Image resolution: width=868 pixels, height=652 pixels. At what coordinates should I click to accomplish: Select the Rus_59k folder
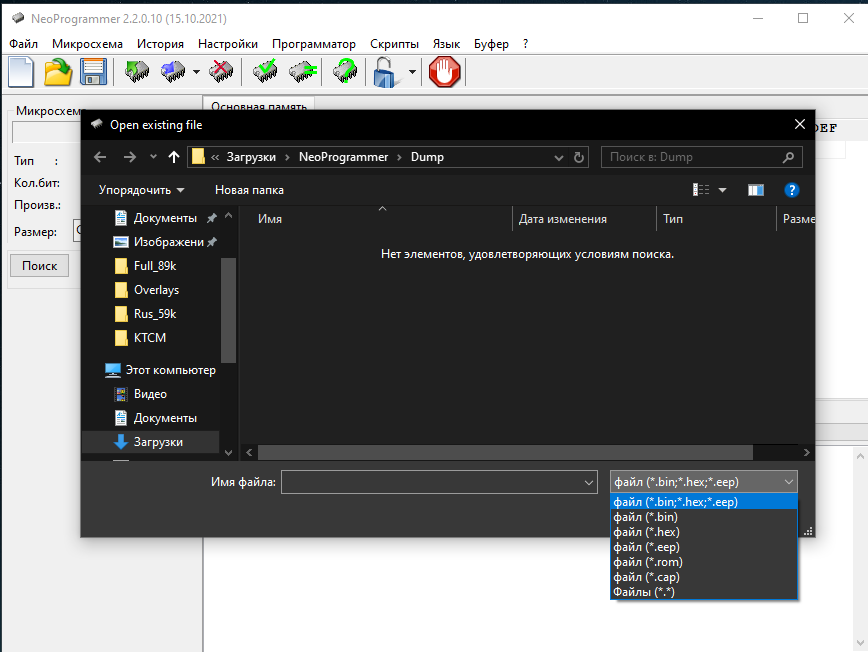coord(155,314)
